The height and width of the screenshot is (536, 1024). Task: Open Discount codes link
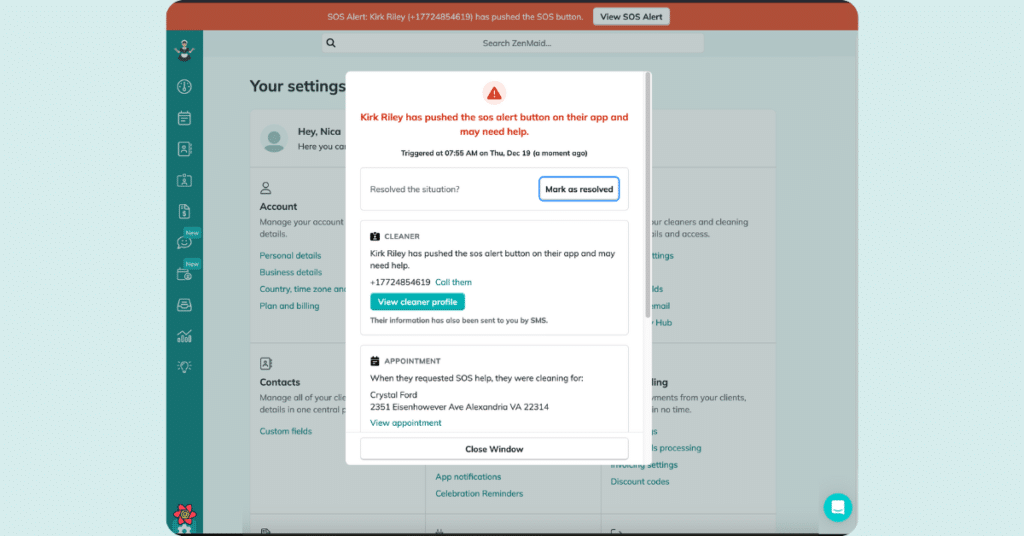tap(640, 482)
